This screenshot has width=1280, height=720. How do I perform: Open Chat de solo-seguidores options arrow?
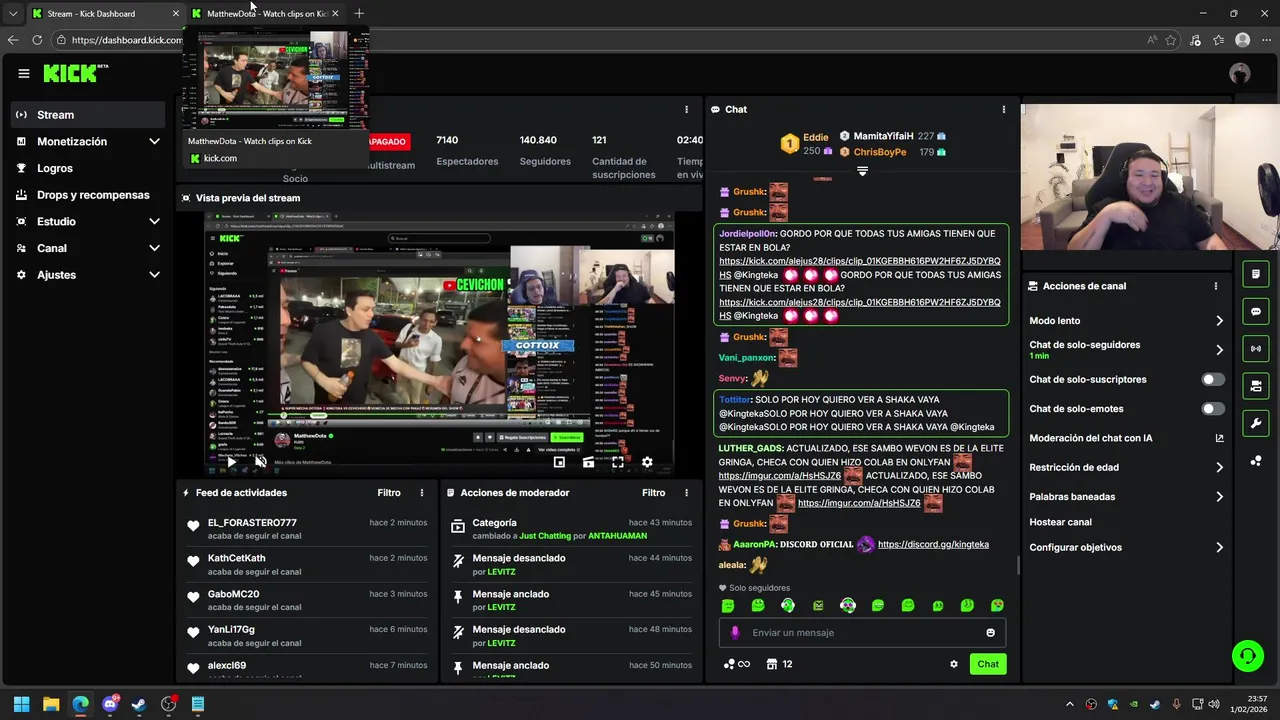pos(1219,350)
